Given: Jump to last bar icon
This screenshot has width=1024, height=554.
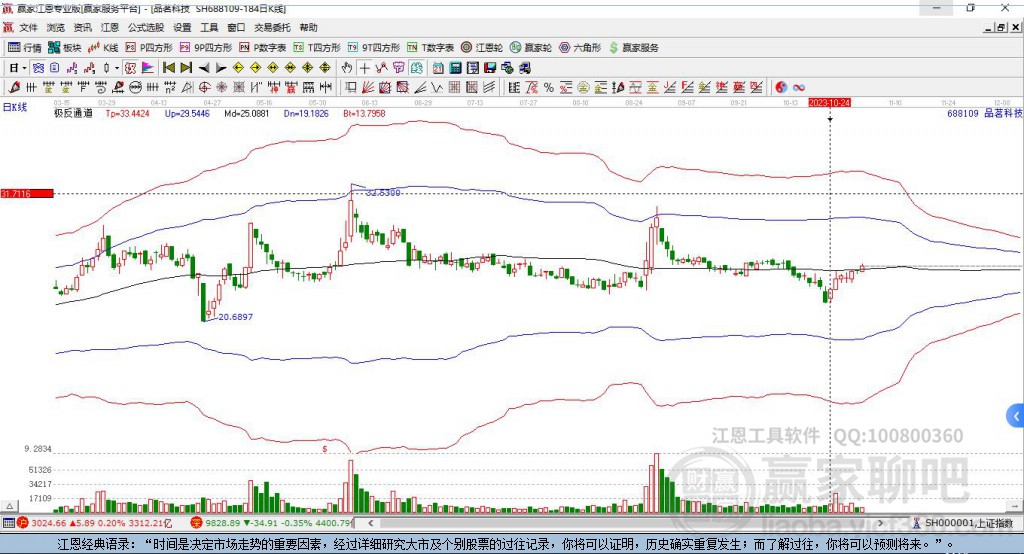Looking at the screenshot, I should click(x=186, y=68).
